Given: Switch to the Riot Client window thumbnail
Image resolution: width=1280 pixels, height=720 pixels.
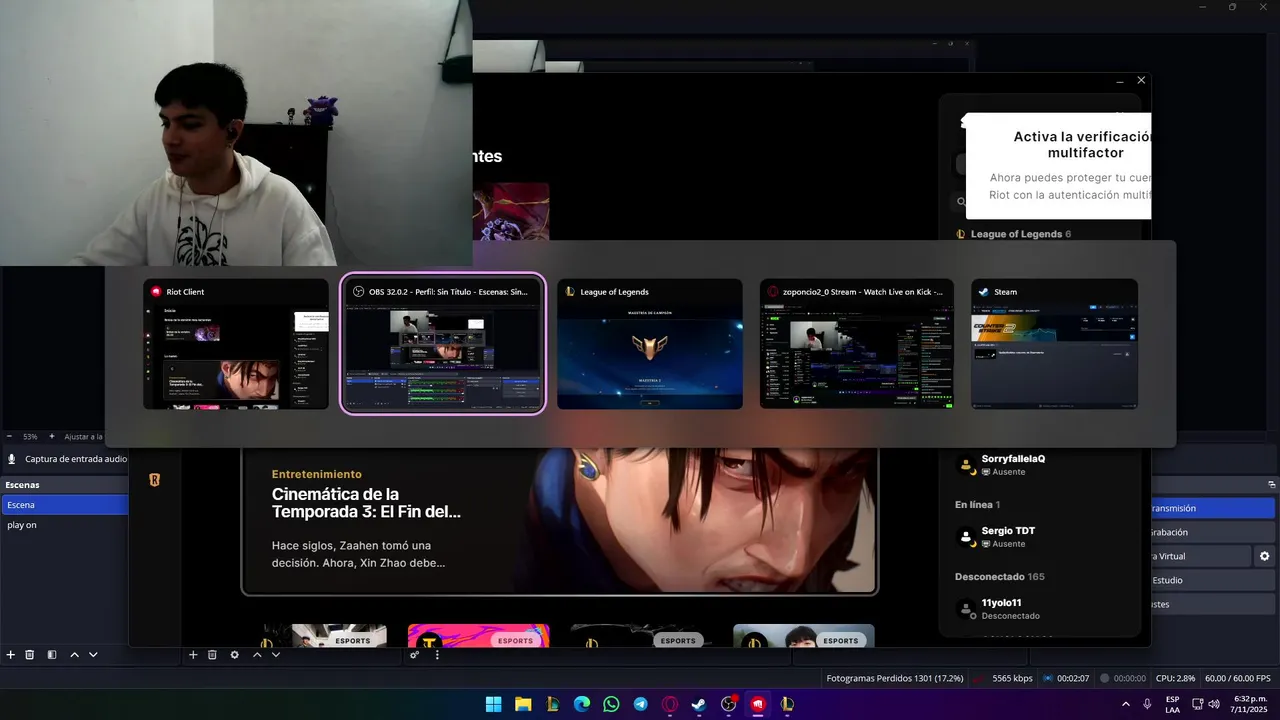Looking at the screenshot, I should click(236, 344).
